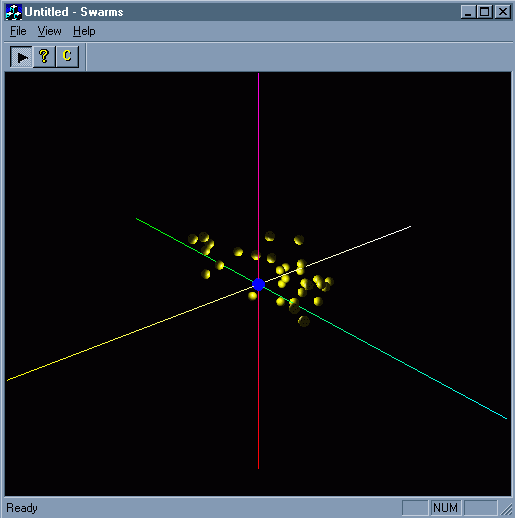
Task: Click the yellow question mark help icon
Action: tap(44, 57)
